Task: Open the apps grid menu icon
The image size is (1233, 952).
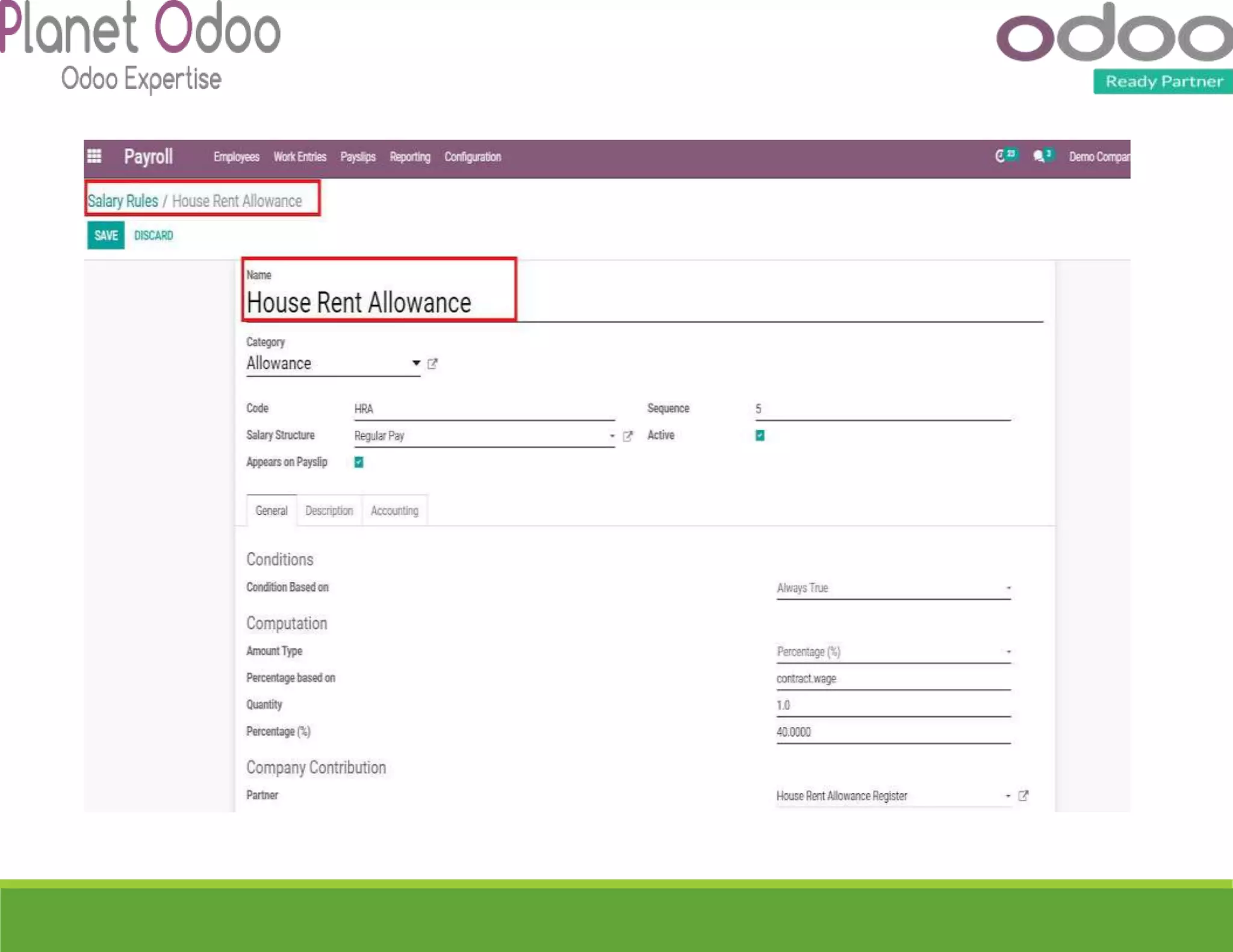Action: point(95,156)
